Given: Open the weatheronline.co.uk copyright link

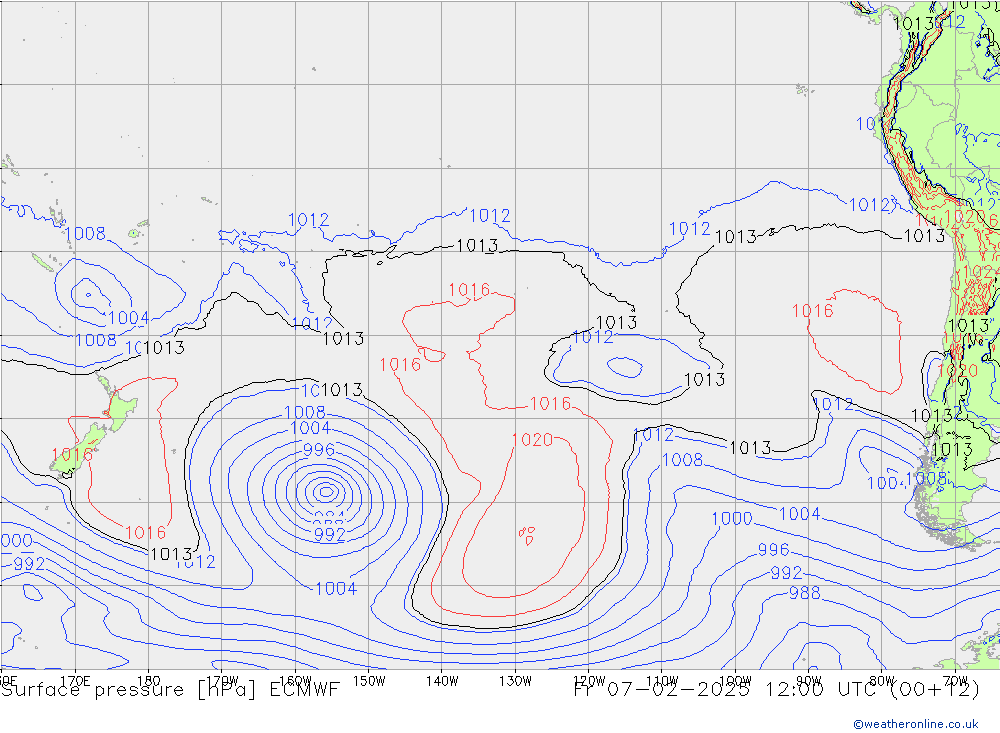Looking at the screenshot, I should tap(916, 724).
